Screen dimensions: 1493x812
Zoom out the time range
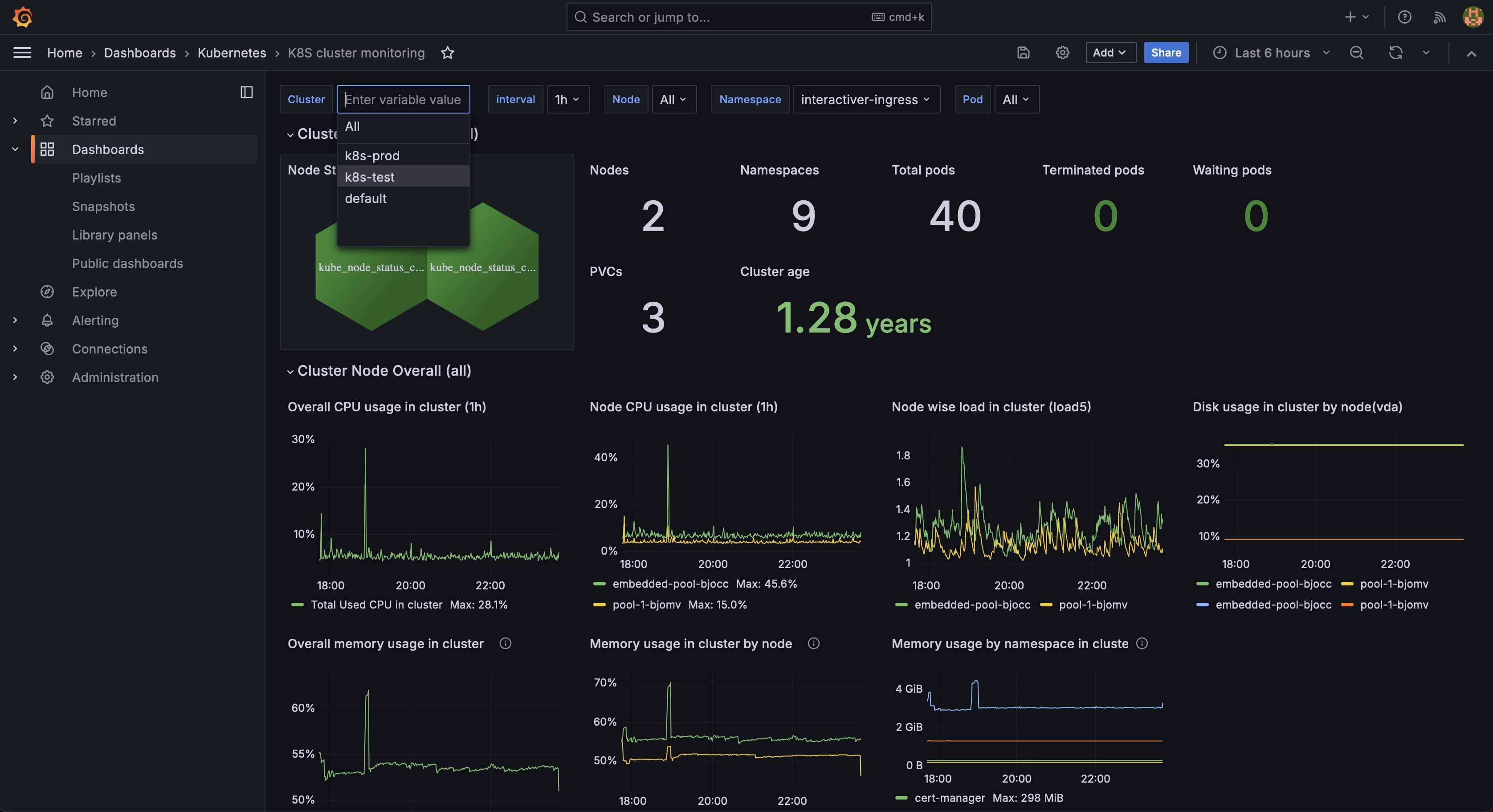click(1356, 53)
